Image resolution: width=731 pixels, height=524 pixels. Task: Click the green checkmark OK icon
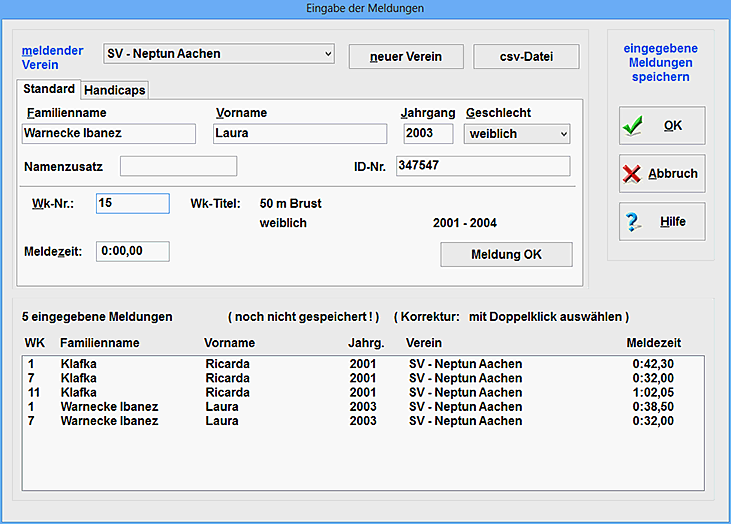coord(632,126)
